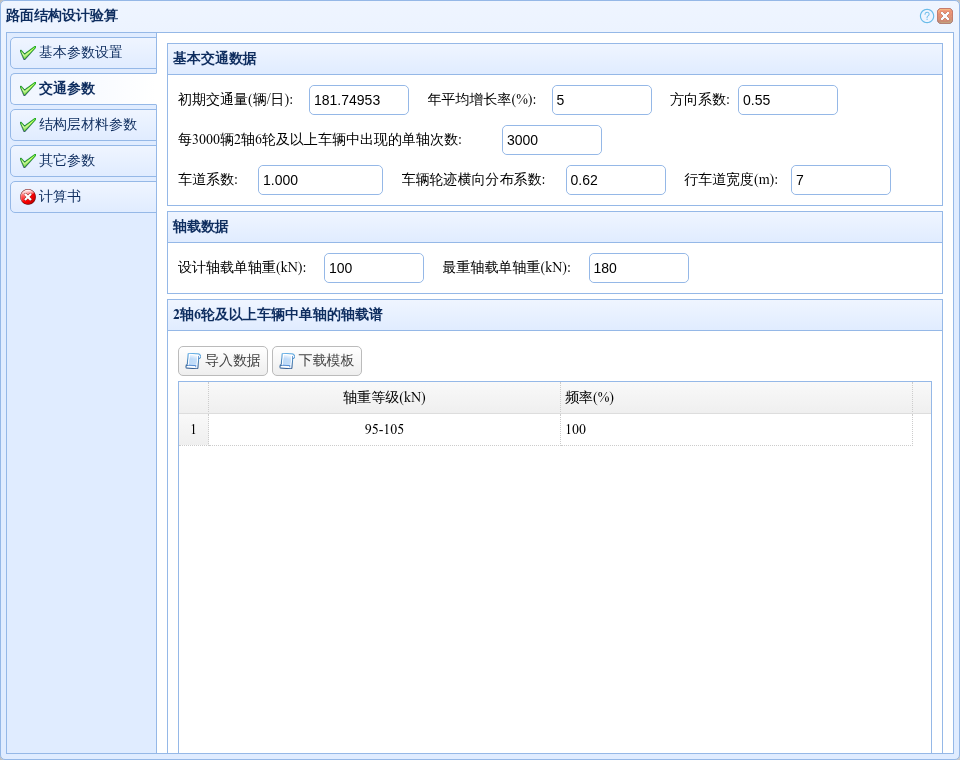Open the 计算书 tab
This screenshot has width=960, height=760.
(83, 197)
